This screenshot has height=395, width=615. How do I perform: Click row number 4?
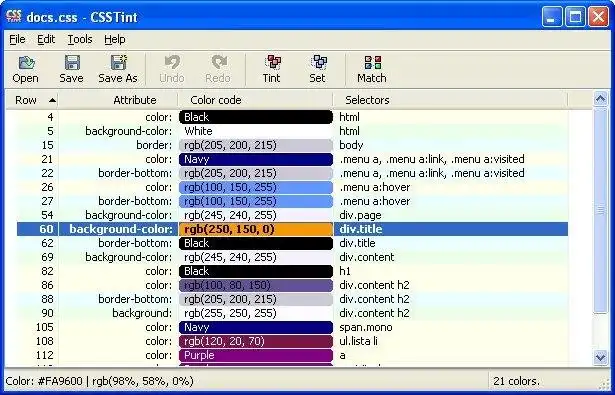click(50, 117)
